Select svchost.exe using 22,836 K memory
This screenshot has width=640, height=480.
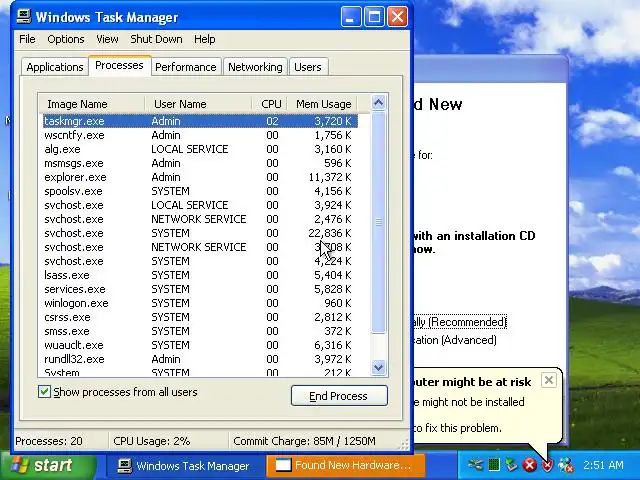tap(200, 233)
